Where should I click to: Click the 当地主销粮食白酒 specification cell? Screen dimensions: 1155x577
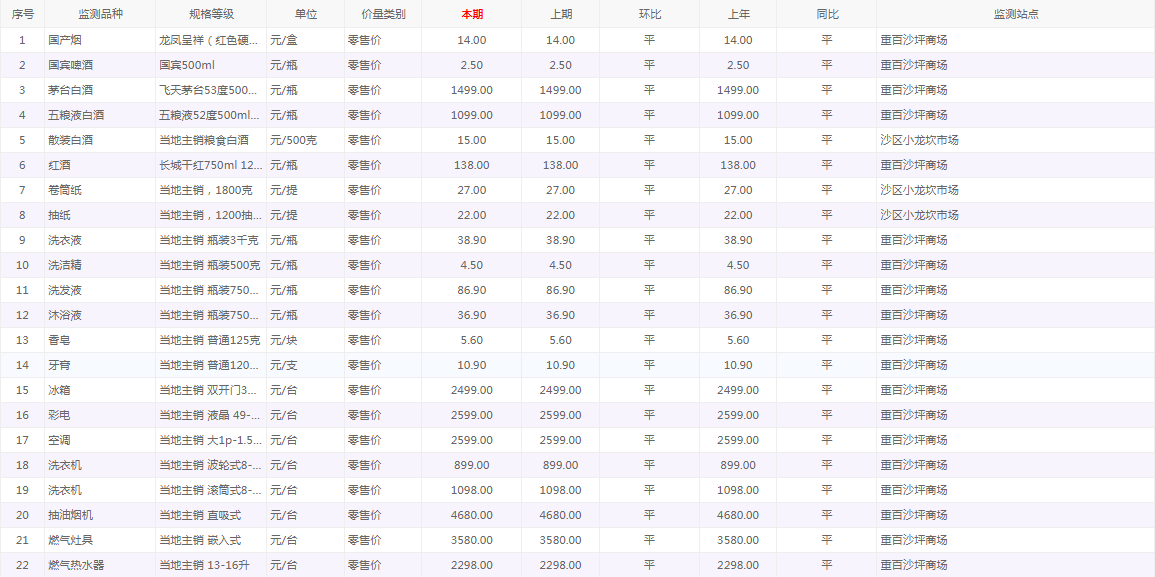pyautogui.click(x=204, y=140)
